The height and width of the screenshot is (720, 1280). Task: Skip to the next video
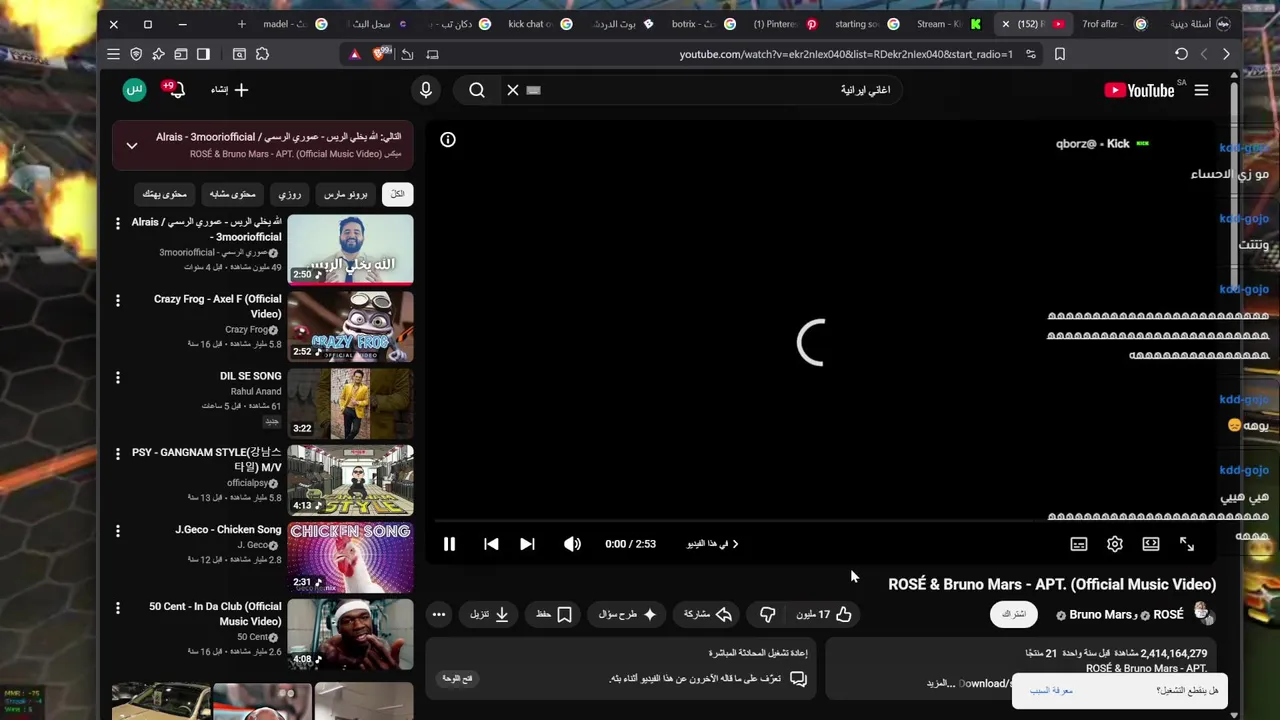coord(527,544)
